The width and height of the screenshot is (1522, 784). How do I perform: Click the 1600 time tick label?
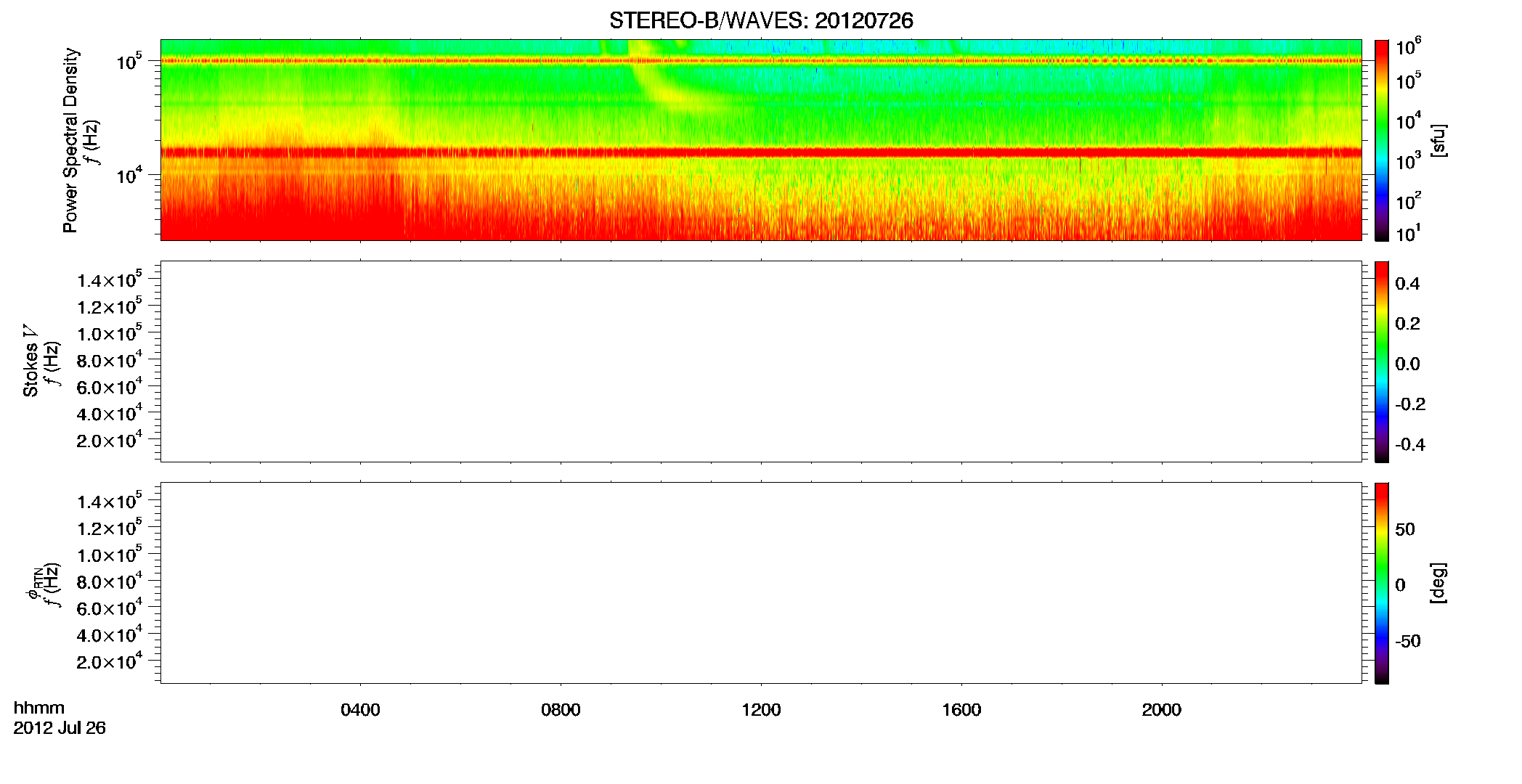(961, 710)
